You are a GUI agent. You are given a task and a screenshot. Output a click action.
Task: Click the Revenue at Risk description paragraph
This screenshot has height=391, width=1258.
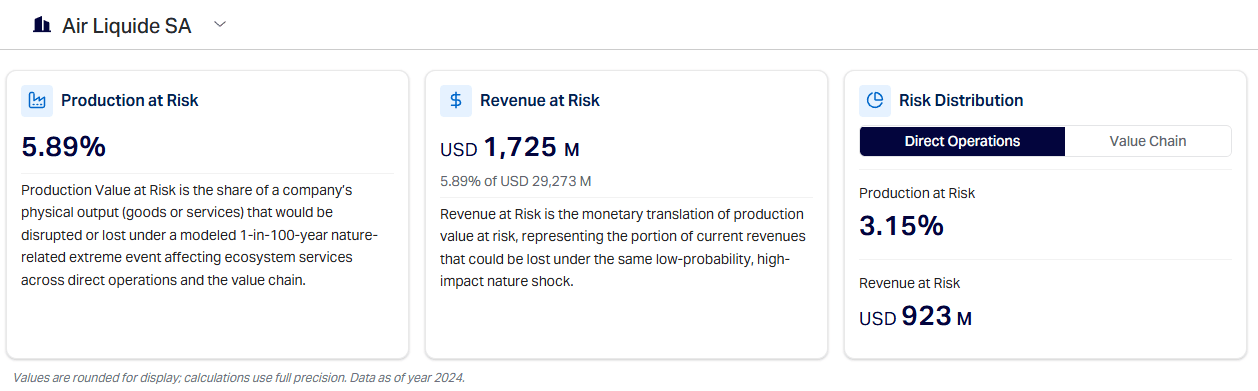[x=622, y=248]
